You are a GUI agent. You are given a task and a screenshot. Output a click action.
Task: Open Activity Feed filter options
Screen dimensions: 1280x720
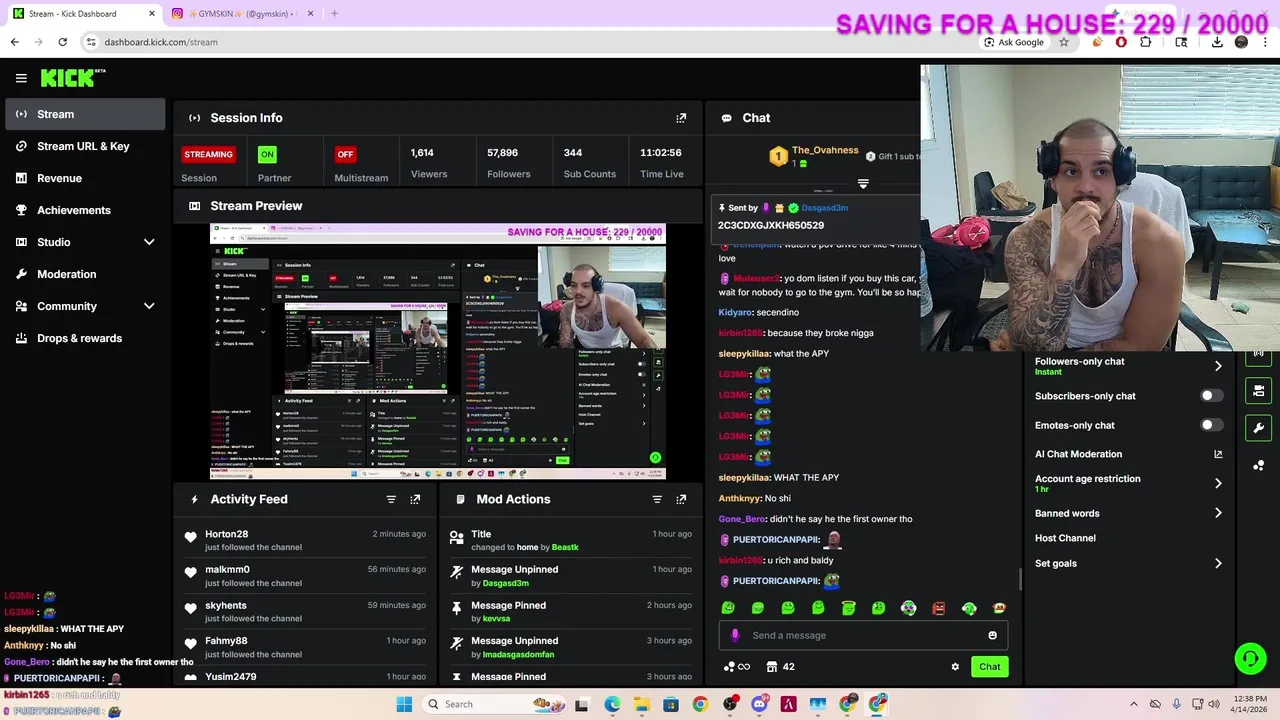(391, 499)
